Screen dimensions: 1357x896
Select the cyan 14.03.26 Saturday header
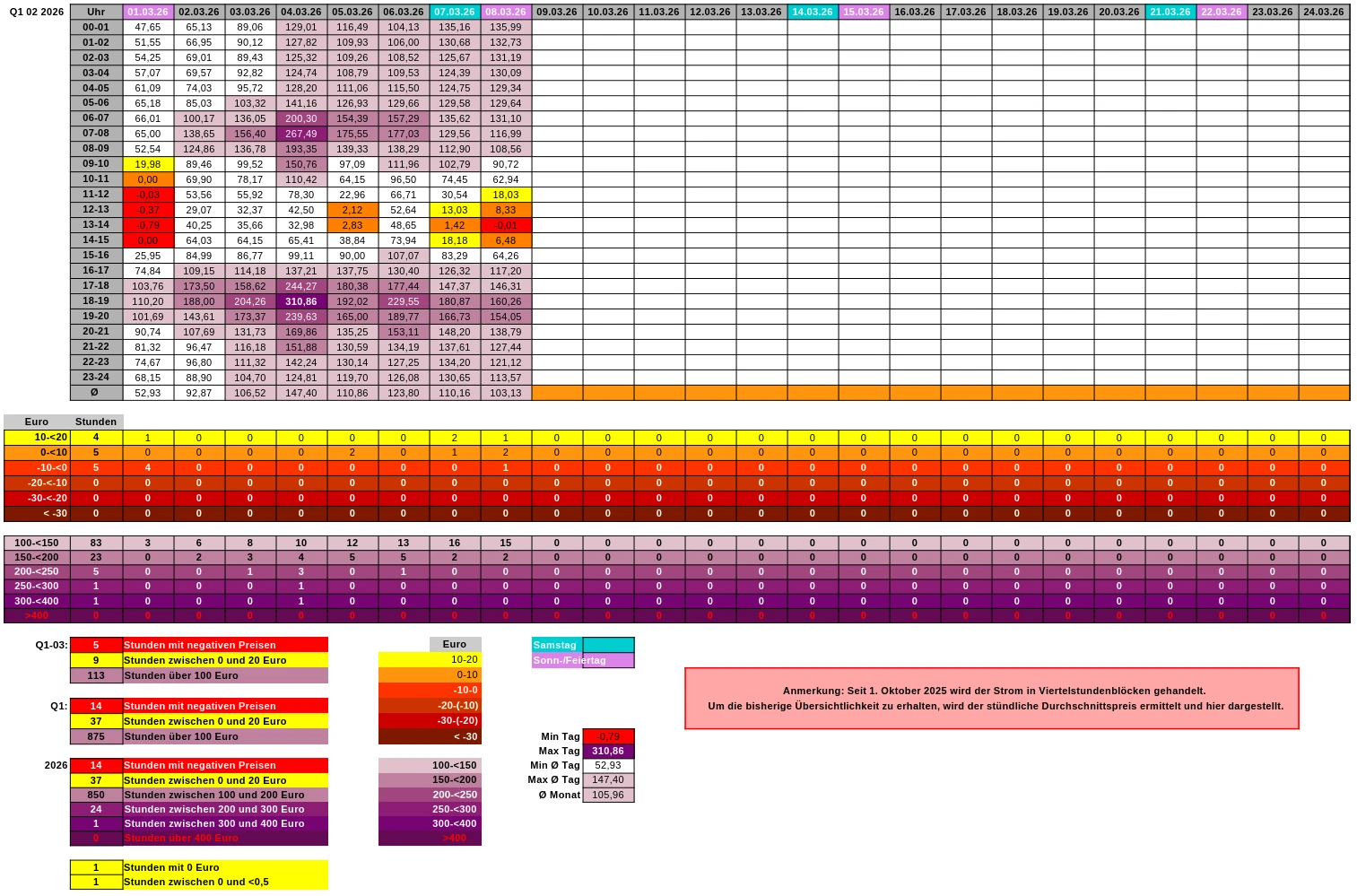[x=812, y=12]
